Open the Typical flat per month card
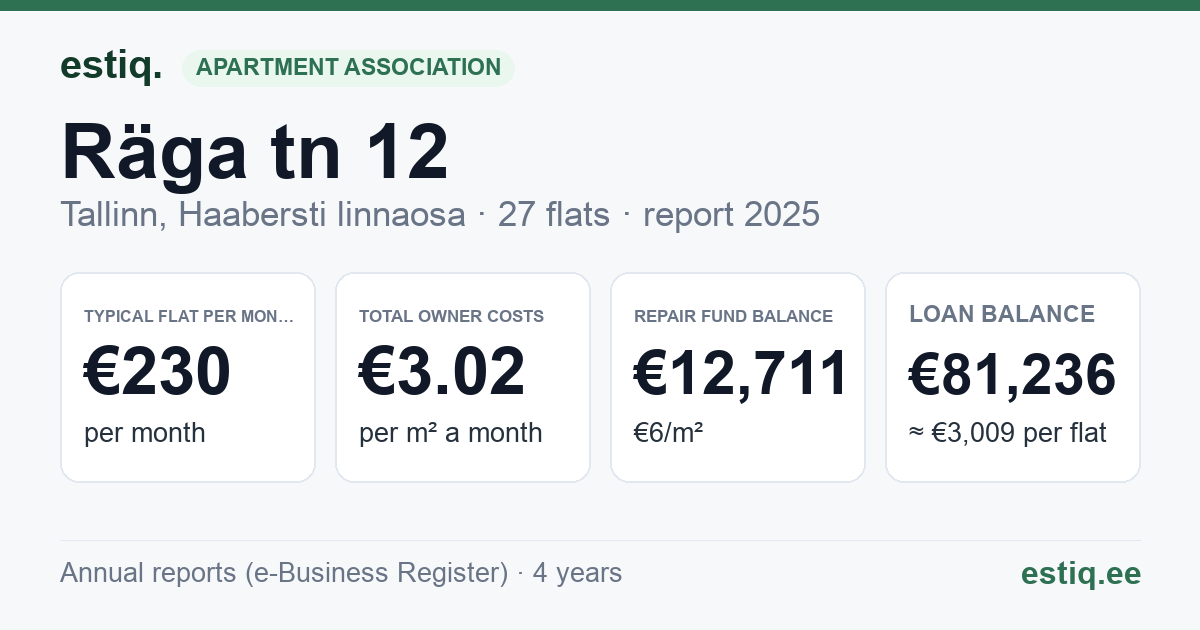 [188, 377]
